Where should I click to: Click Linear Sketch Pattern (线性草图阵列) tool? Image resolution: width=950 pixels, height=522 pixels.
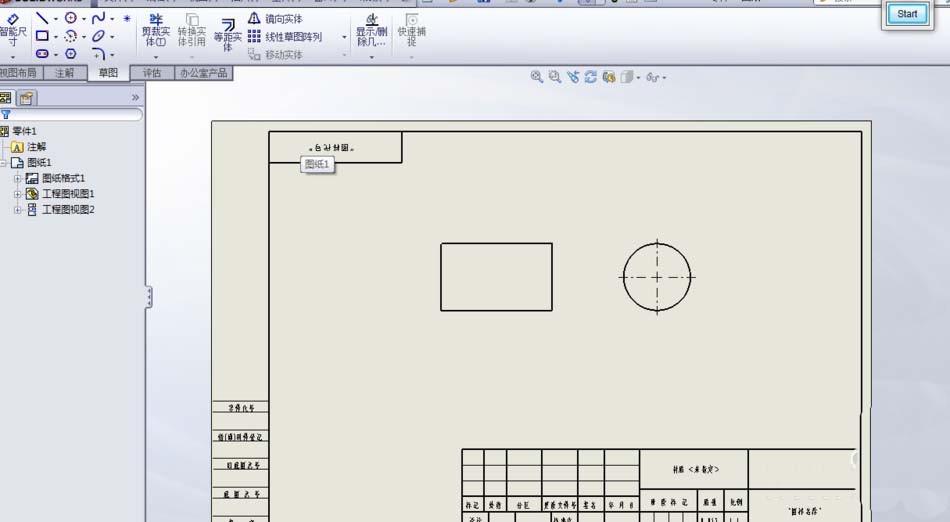click(285, 37)
